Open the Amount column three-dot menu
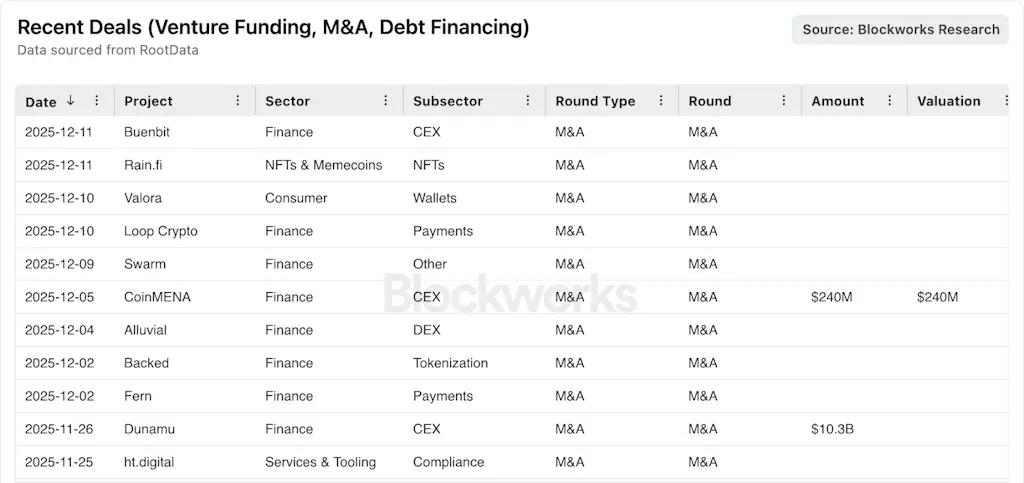1024x483 pixels. point(889,101)
